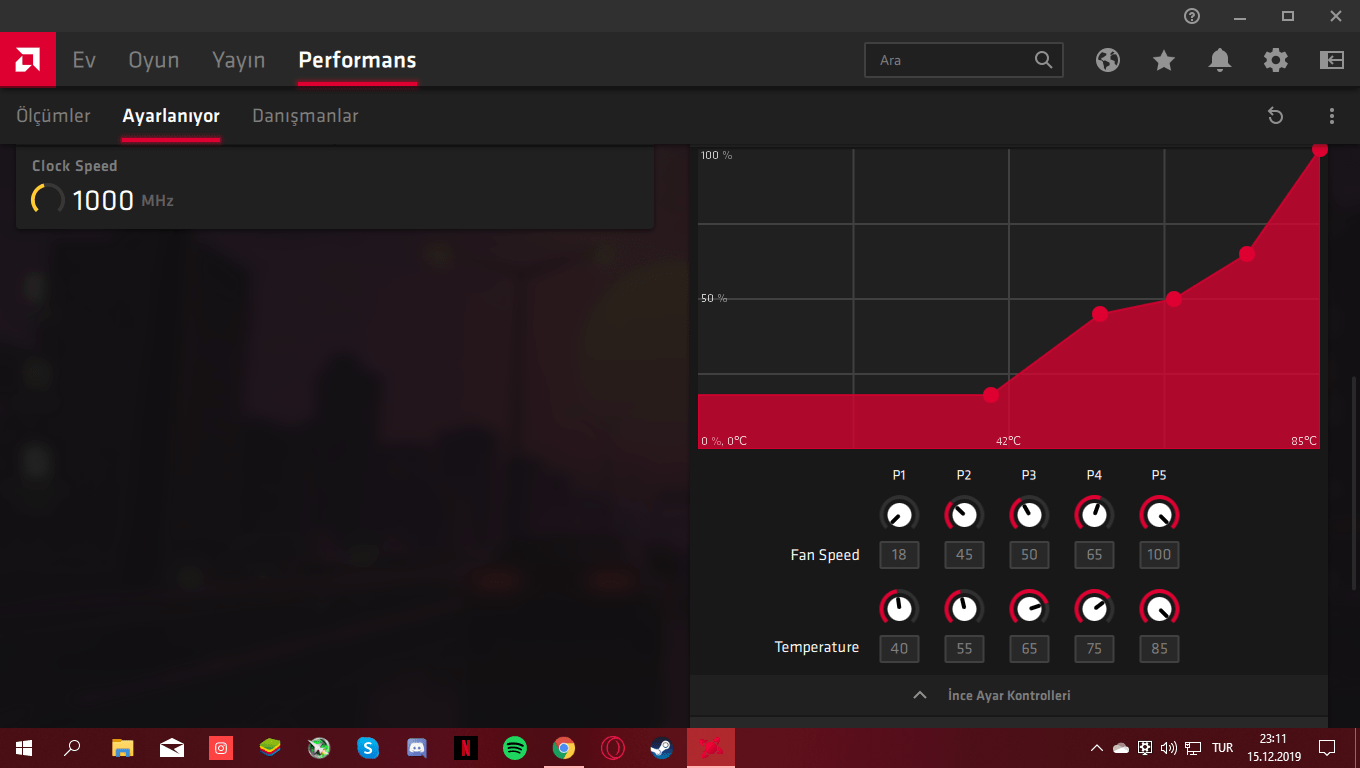Select the Ayarlanıyor sub-tab
The image size is (1360, 768).
171,116
